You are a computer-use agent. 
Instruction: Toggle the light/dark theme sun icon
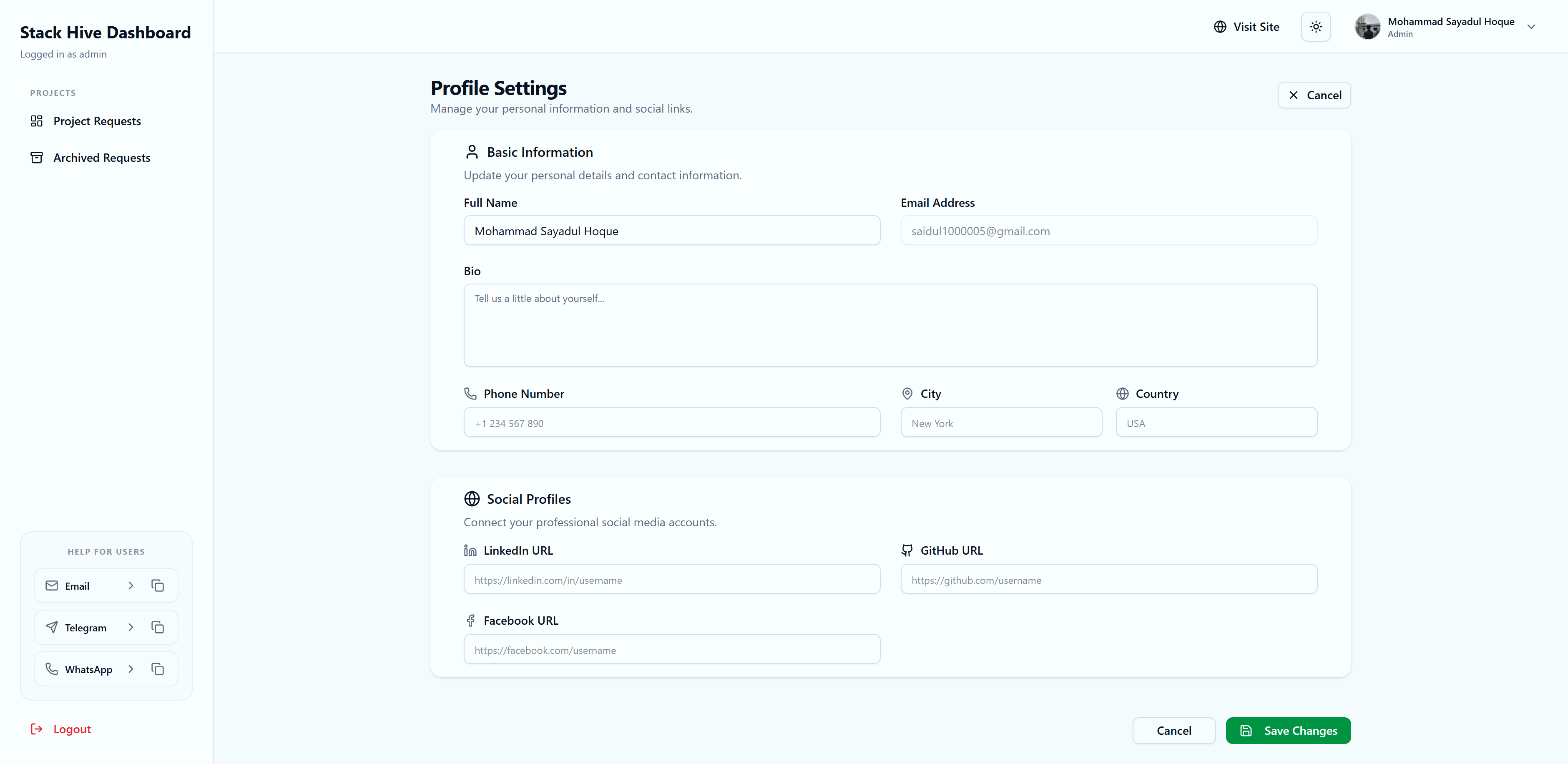[x=1315, y=27]
